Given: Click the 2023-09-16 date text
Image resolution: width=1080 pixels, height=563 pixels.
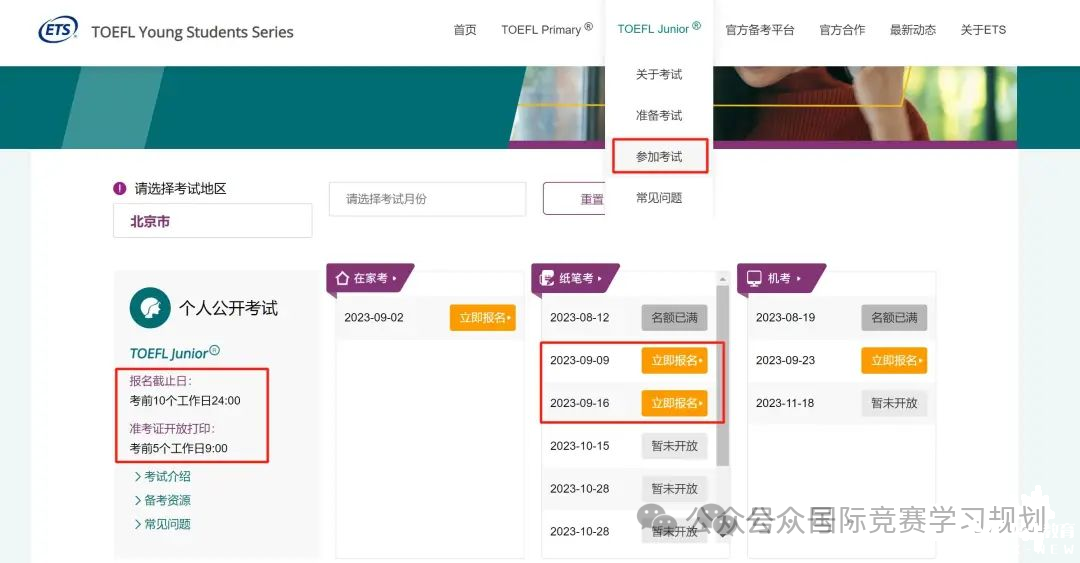Looking at the screenshot, I should [x=580, y=403].
